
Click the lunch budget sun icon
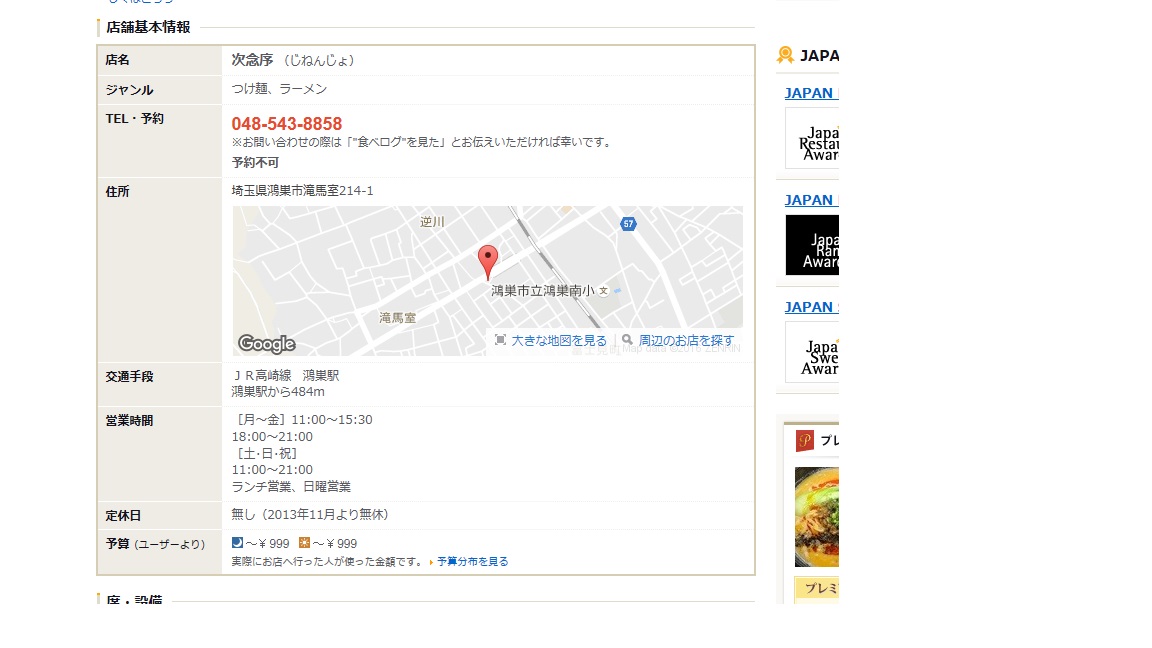pos(304,543)
